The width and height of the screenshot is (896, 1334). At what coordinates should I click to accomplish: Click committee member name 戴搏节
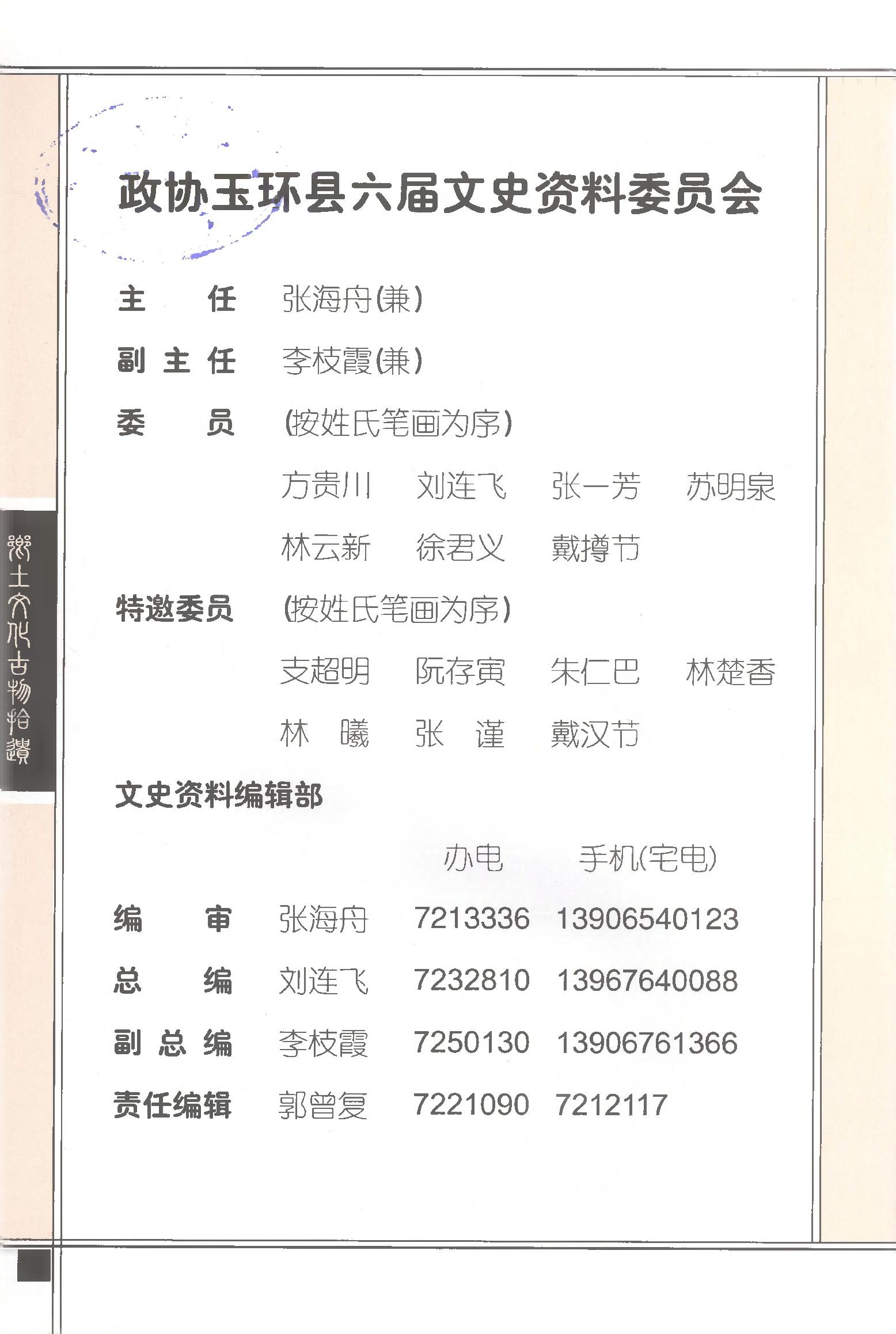[595, 548]
